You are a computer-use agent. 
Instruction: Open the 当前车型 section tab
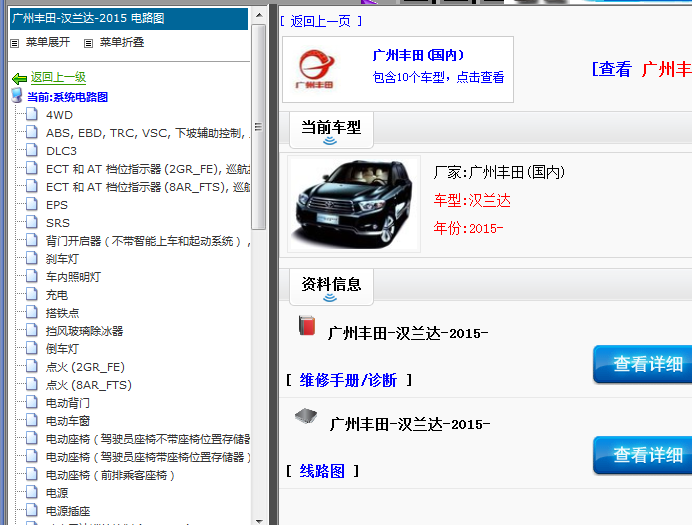click(x=331, y=130)
